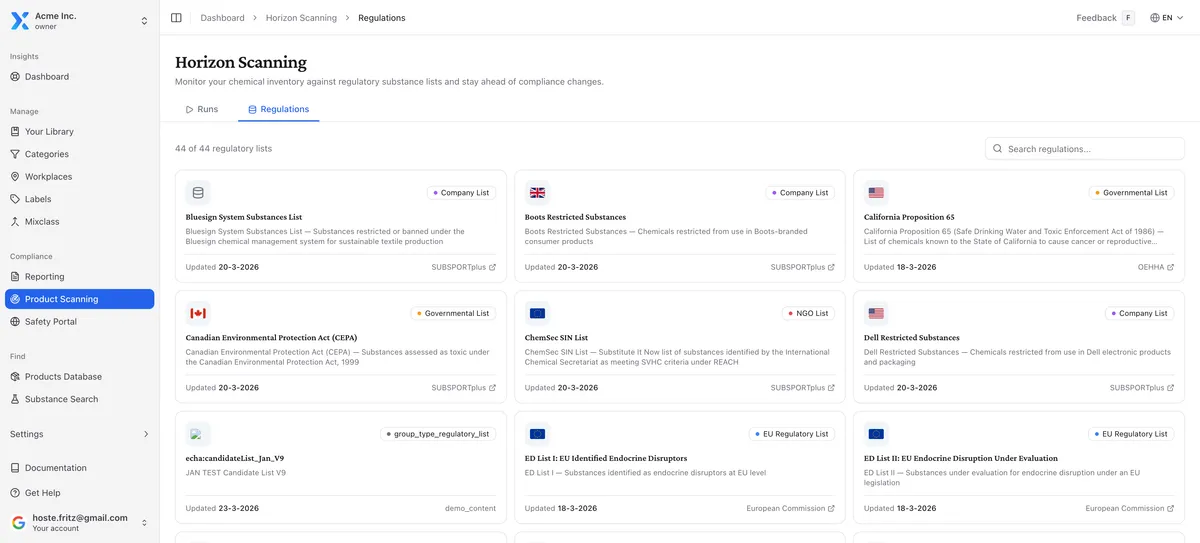Screen dimensions: 1200x543
Task: Click the CEPA Canadian flag icon
Action: [198, 313]
